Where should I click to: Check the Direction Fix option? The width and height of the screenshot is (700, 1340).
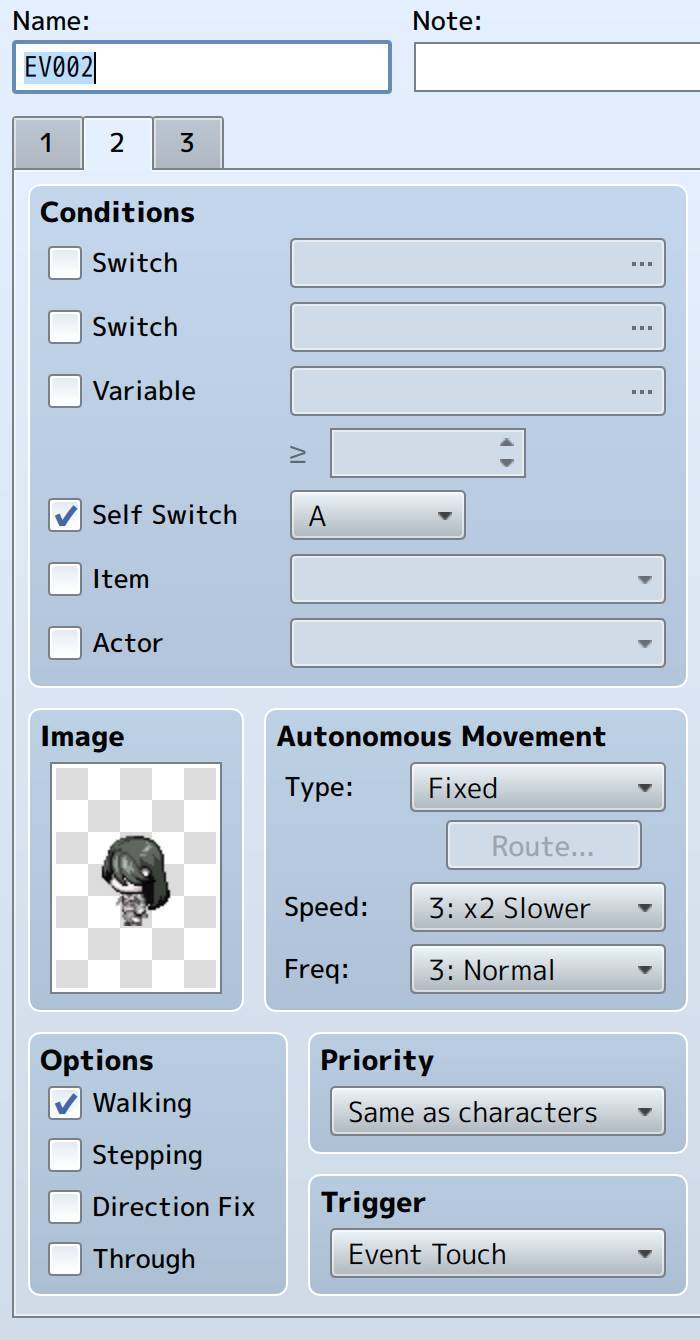click(x=65, y=1207)
